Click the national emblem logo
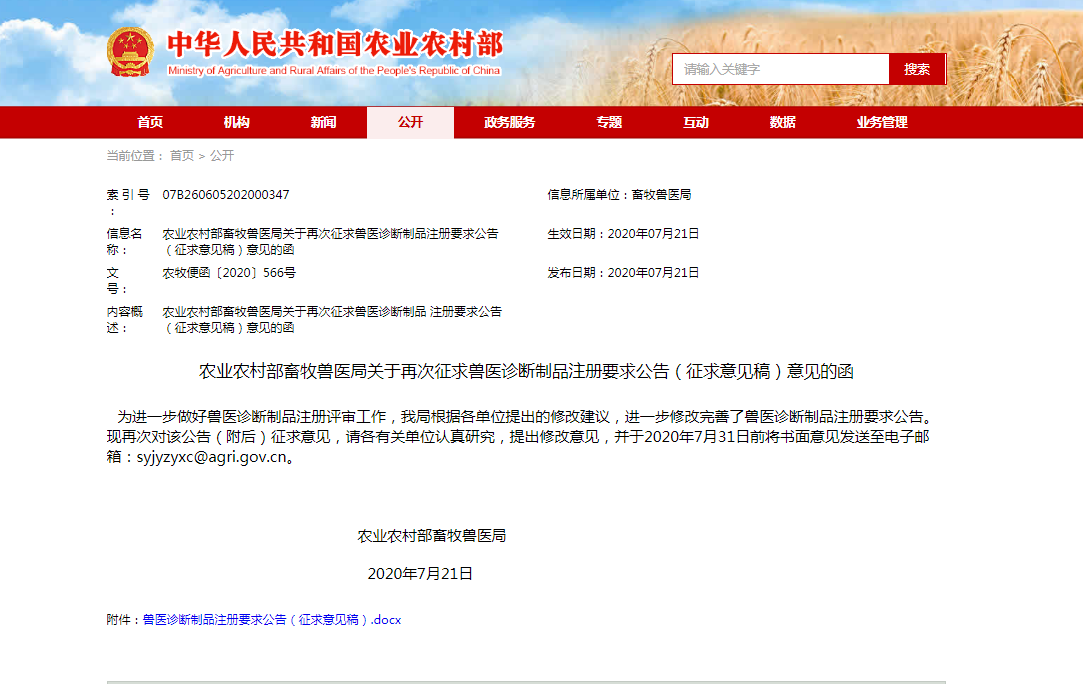The image size is (1083, 684). (131, 52)
